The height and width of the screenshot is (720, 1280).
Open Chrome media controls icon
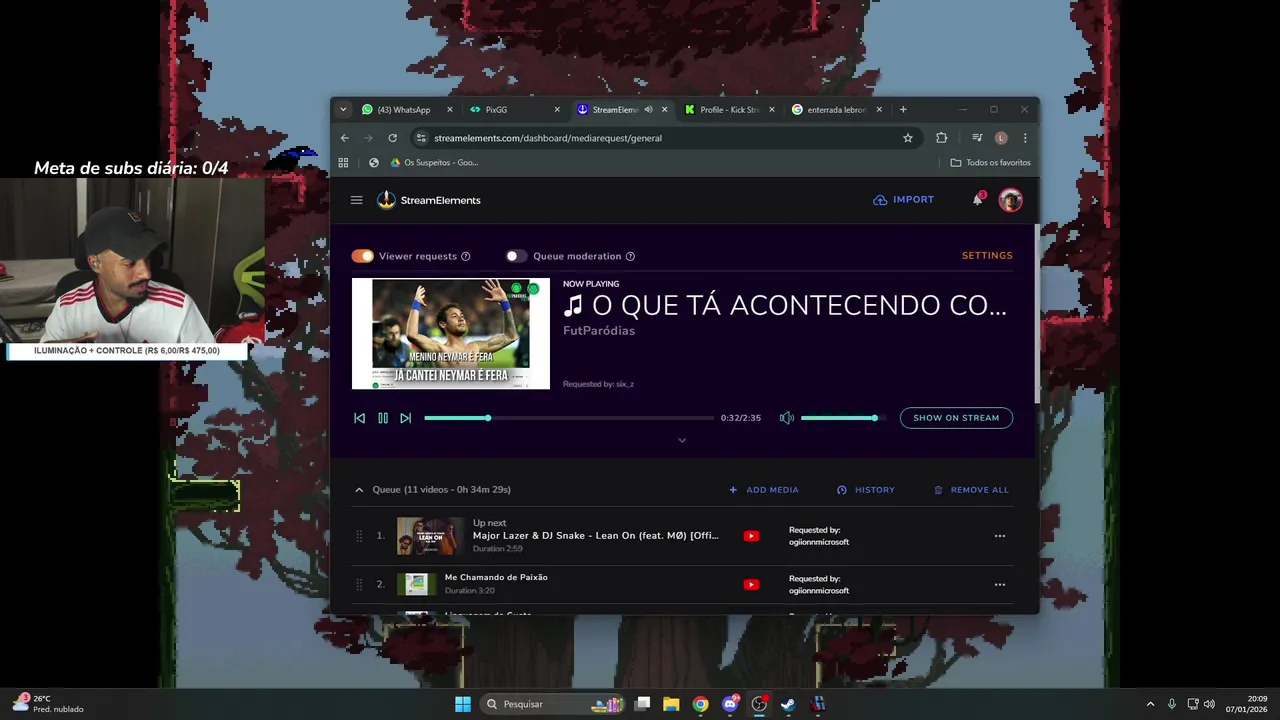point(977,138)
